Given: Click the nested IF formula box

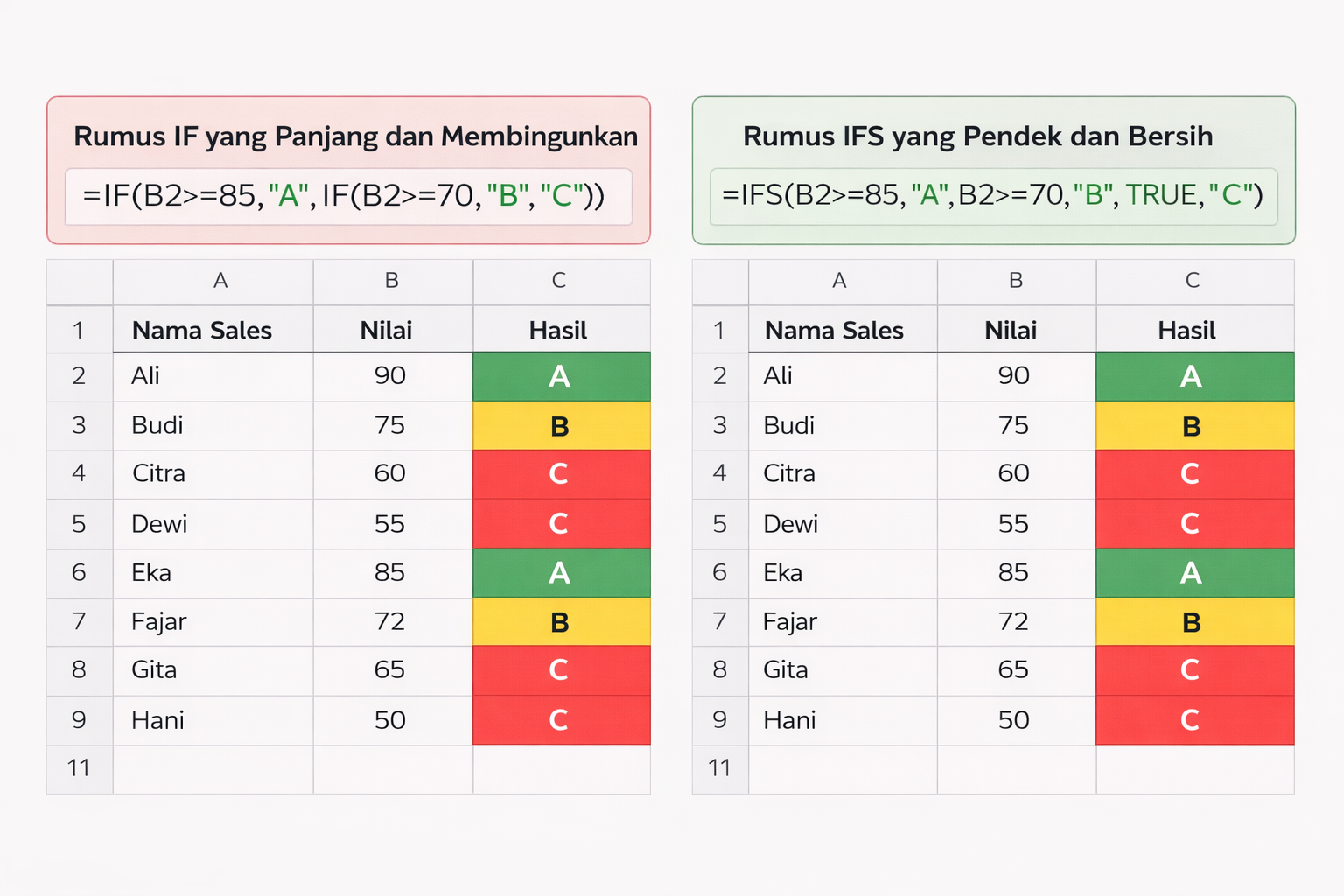Looking at the screenshot, I should (348, 196).
